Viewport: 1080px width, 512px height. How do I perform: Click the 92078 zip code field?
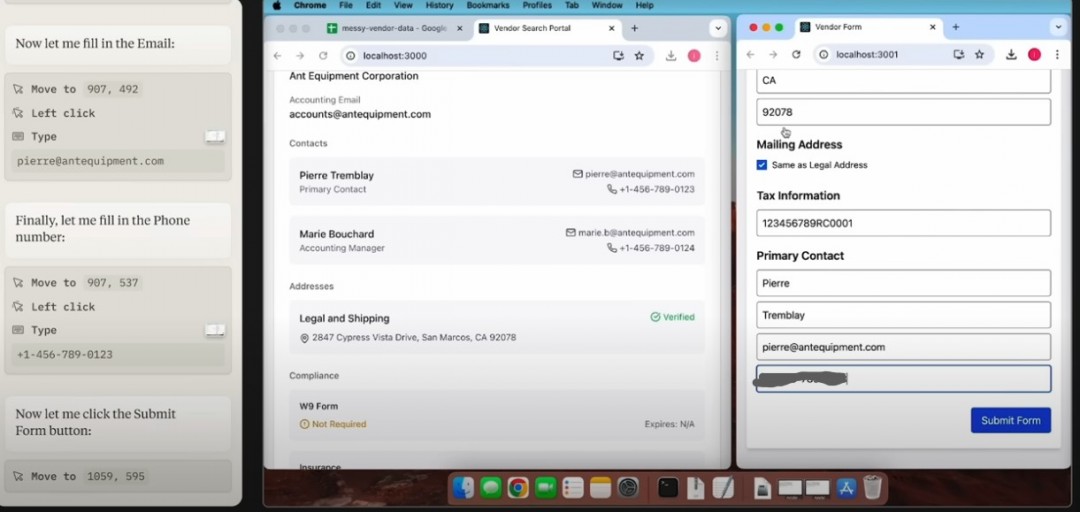point(904,112)
